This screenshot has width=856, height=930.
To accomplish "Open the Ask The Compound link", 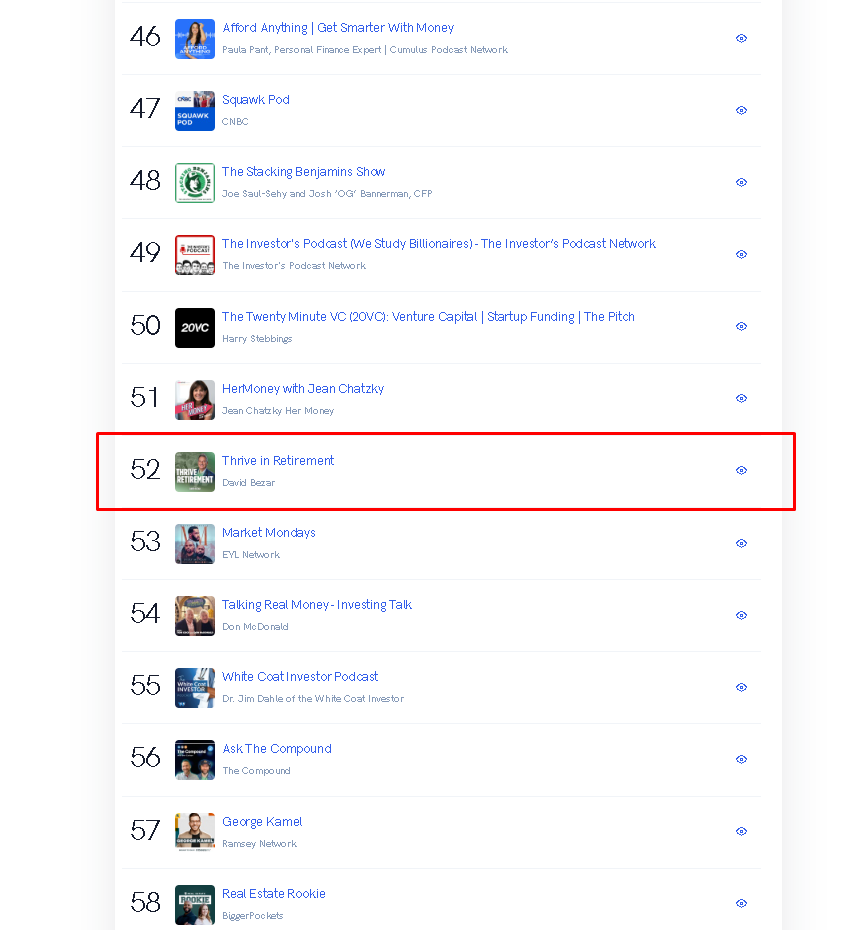I will point(276,749).
